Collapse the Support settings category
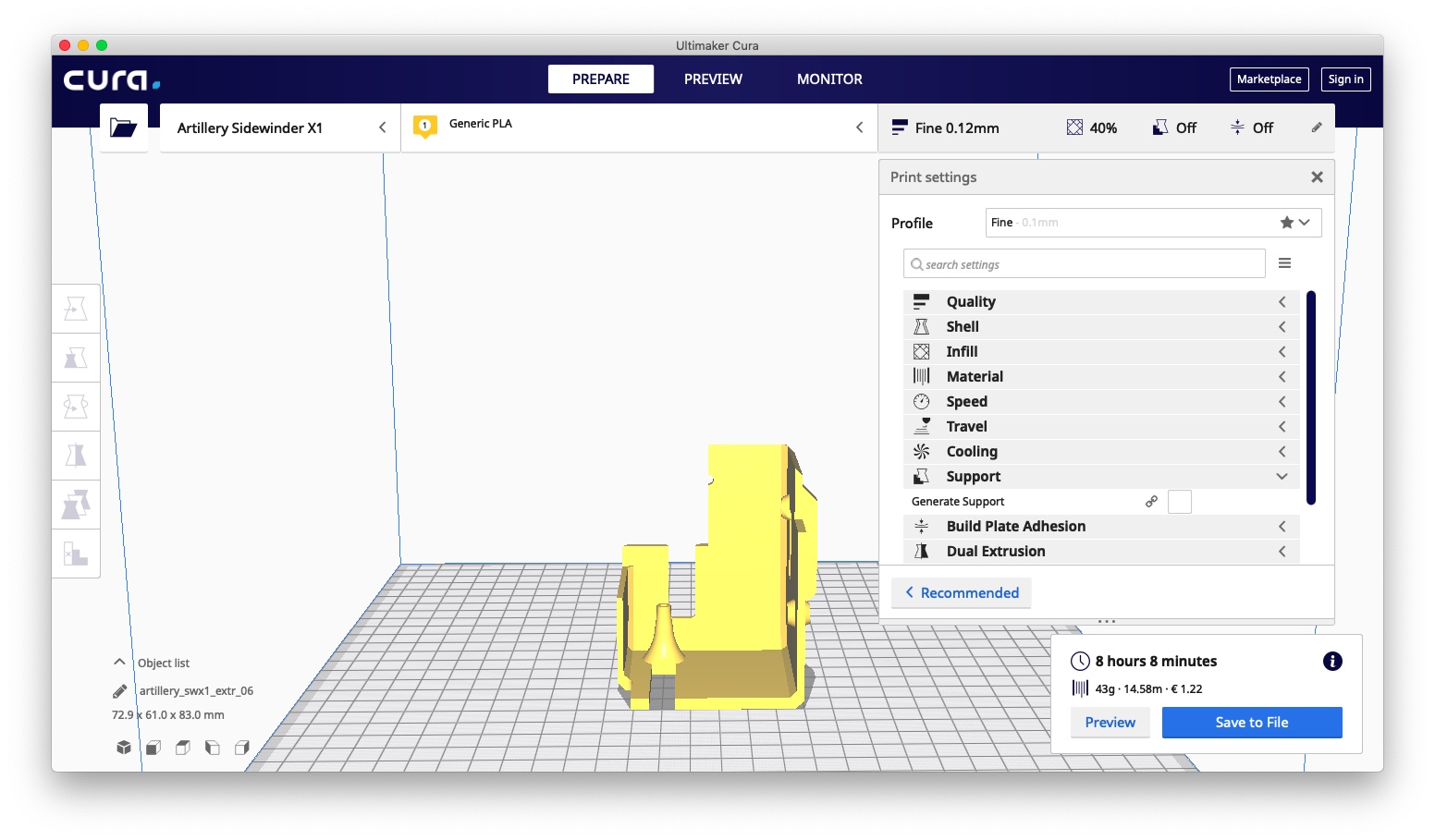This screenshot has height=840, width=1435. [1101, 476]
